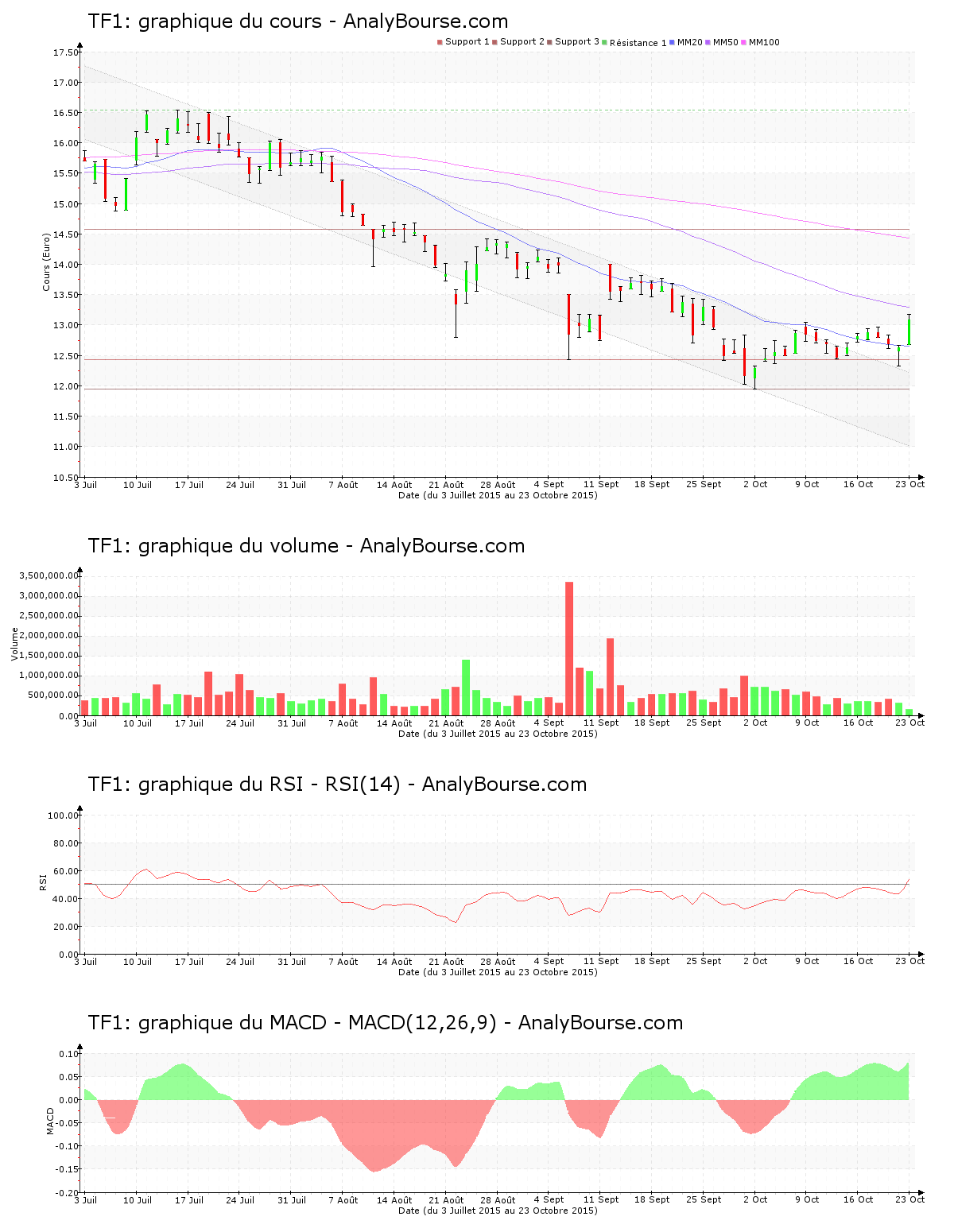Viewport: 954px width, 1232px height.
Task: Click the Résistance 1 green legend square
Action: coord(605,42)
